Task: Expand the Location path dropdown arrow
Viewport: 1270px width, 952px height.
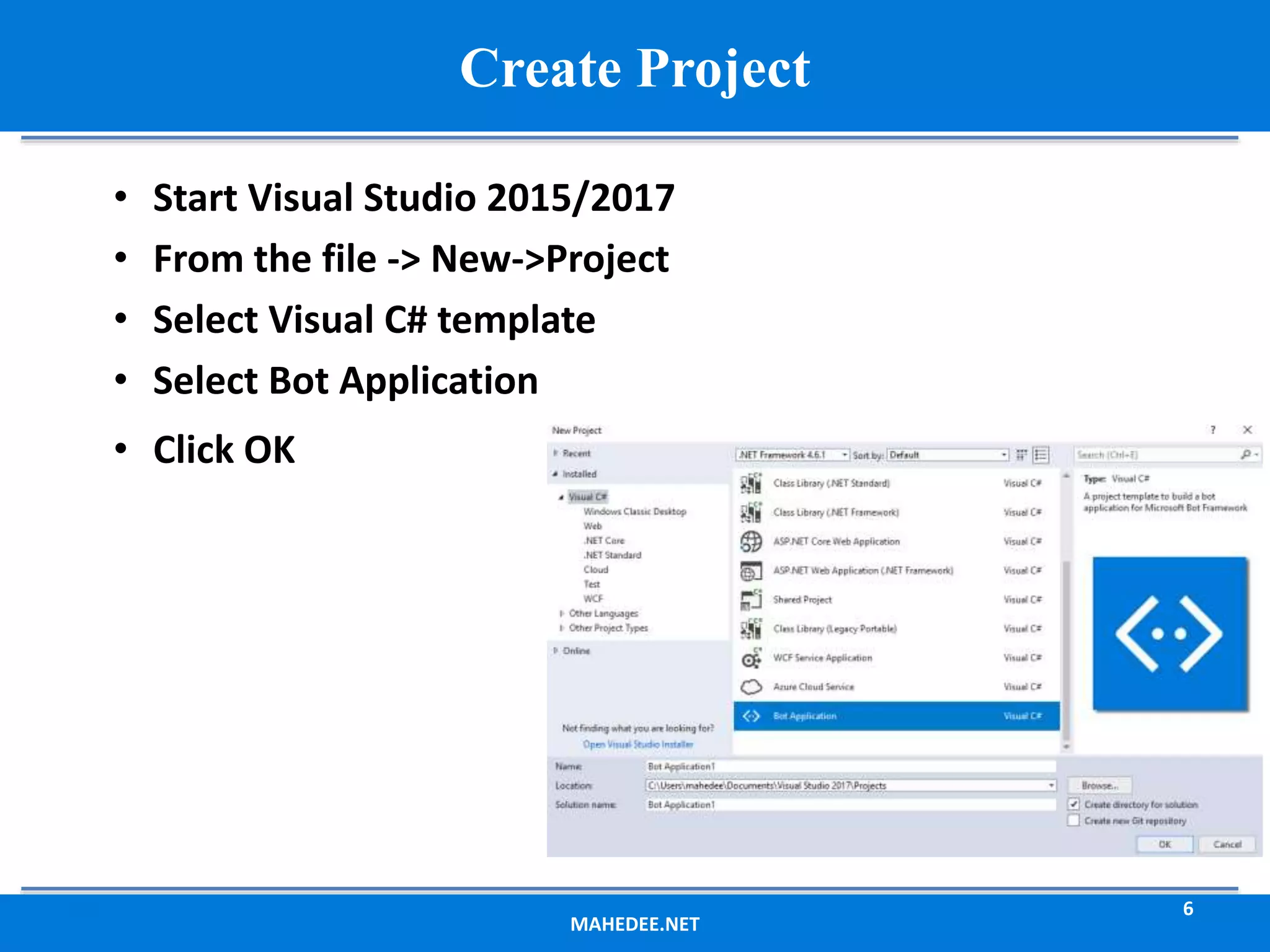Action: pyautogui.click(x=1051, y=785)
